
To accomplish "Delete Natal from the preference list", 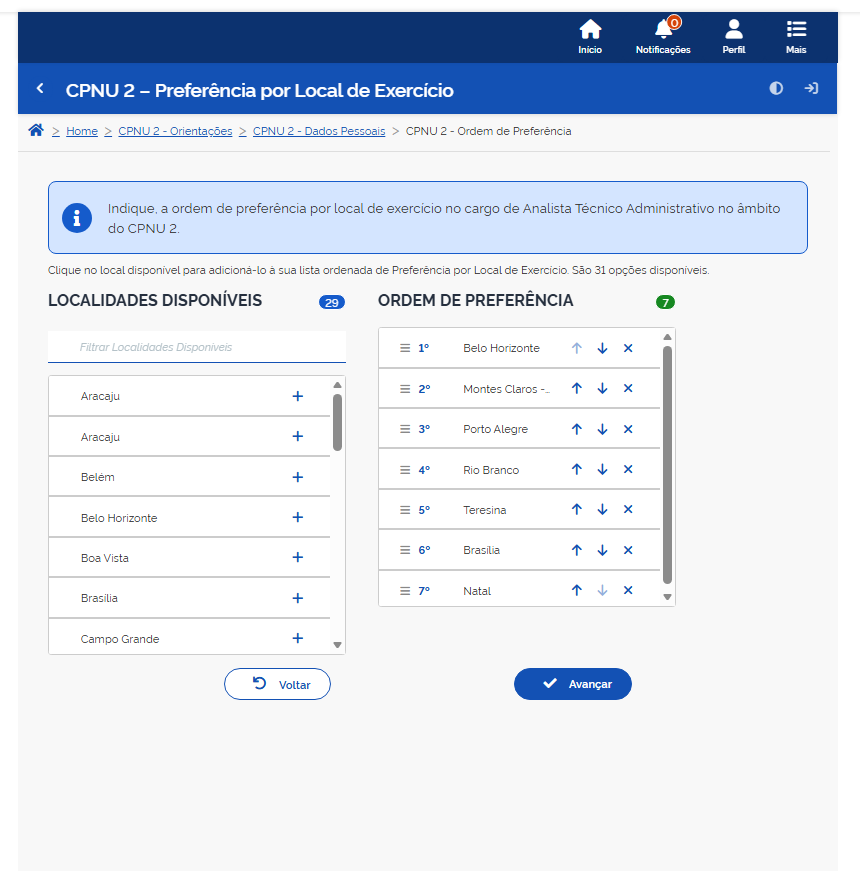I will pyautogui.click(x=628, y=591).
